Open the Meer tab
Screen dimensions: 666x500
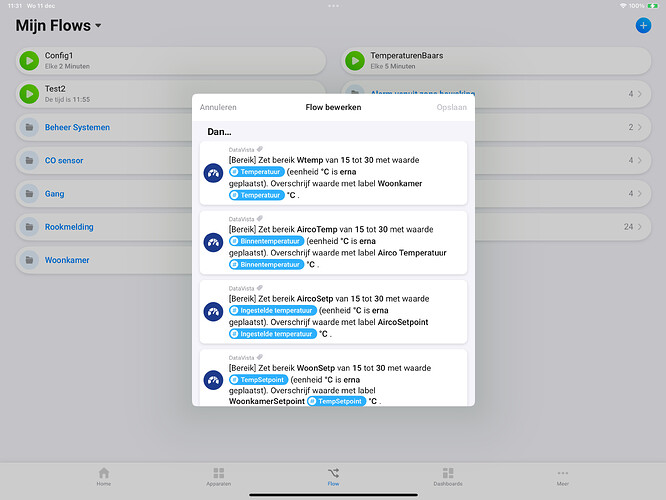click(562, 477)
